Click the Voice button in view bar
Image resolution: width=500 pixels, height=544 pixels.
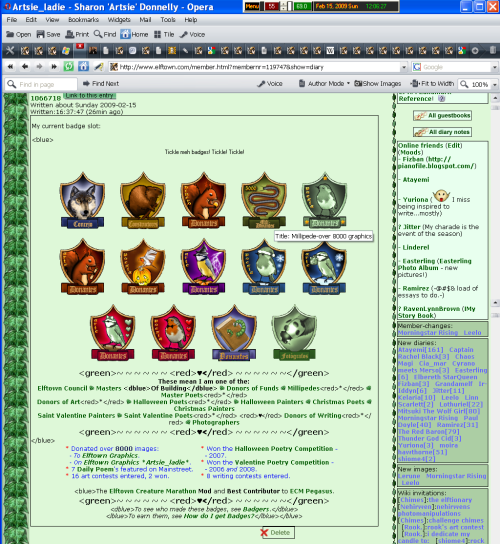pyautogui.click(x=270, y=84)
